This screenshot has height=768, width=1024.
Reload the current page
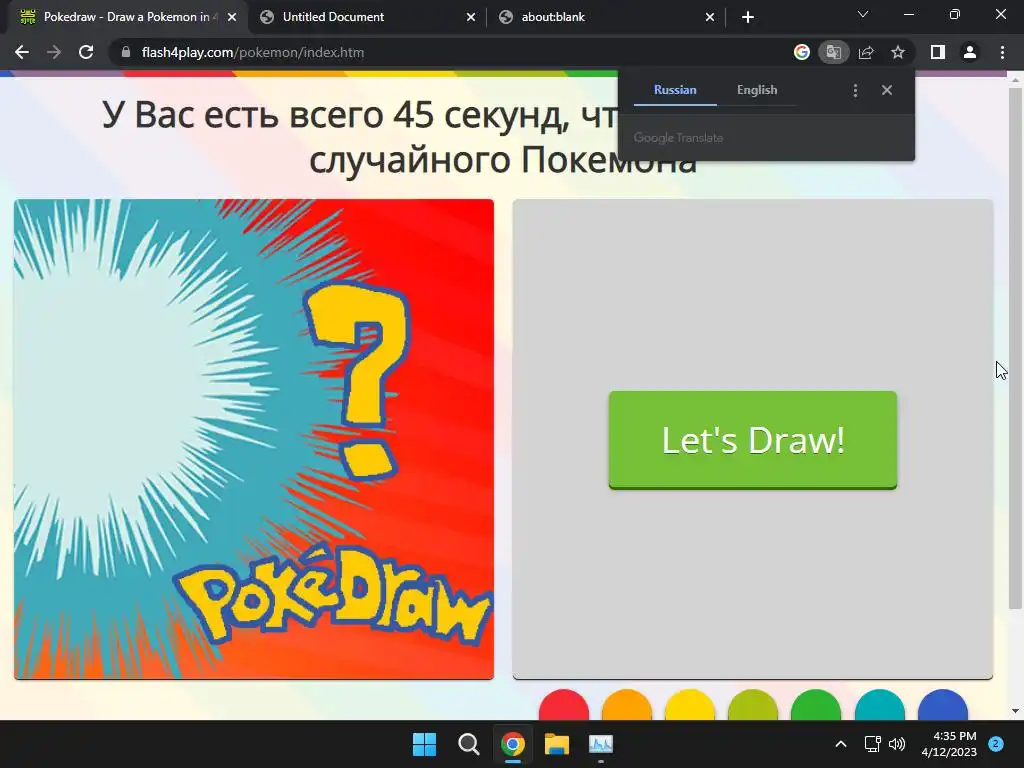(x=86, y=52)
